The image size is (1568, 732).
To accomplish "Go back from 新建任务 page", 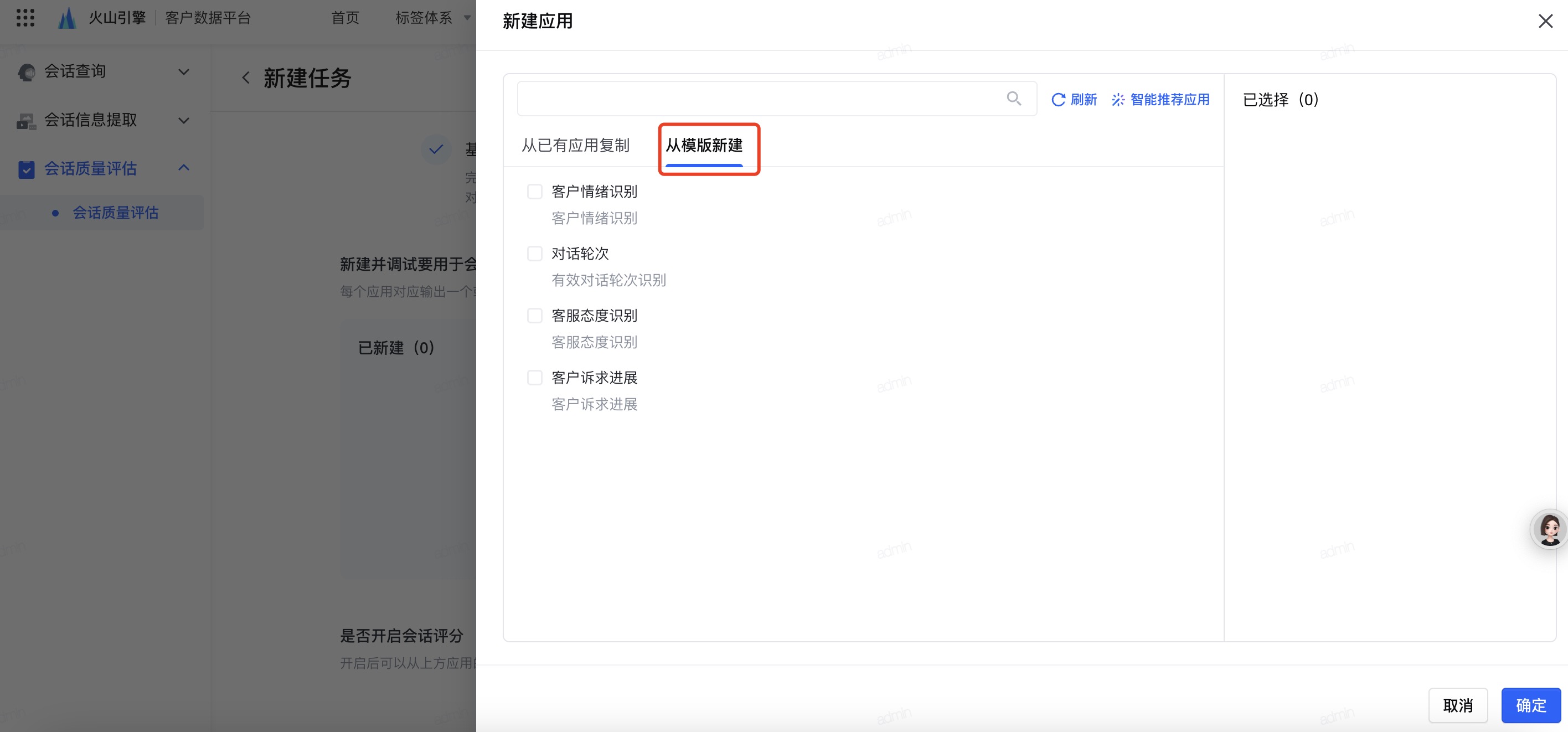I will [245, 78].
